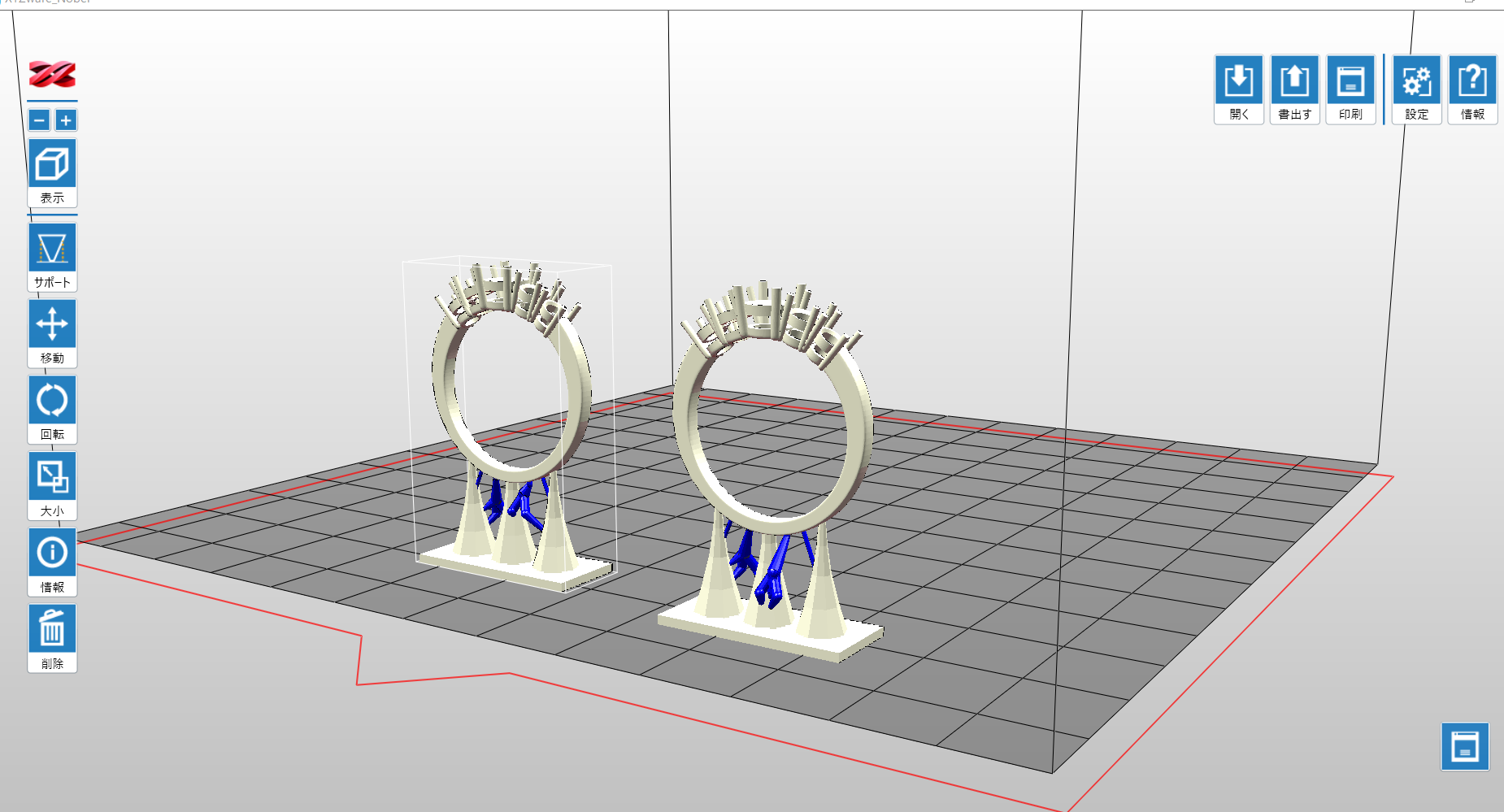The image size is (1504, 812).
Task: Select the 移動 move tool
Action: pyautogui.click(x=52, y=333)
